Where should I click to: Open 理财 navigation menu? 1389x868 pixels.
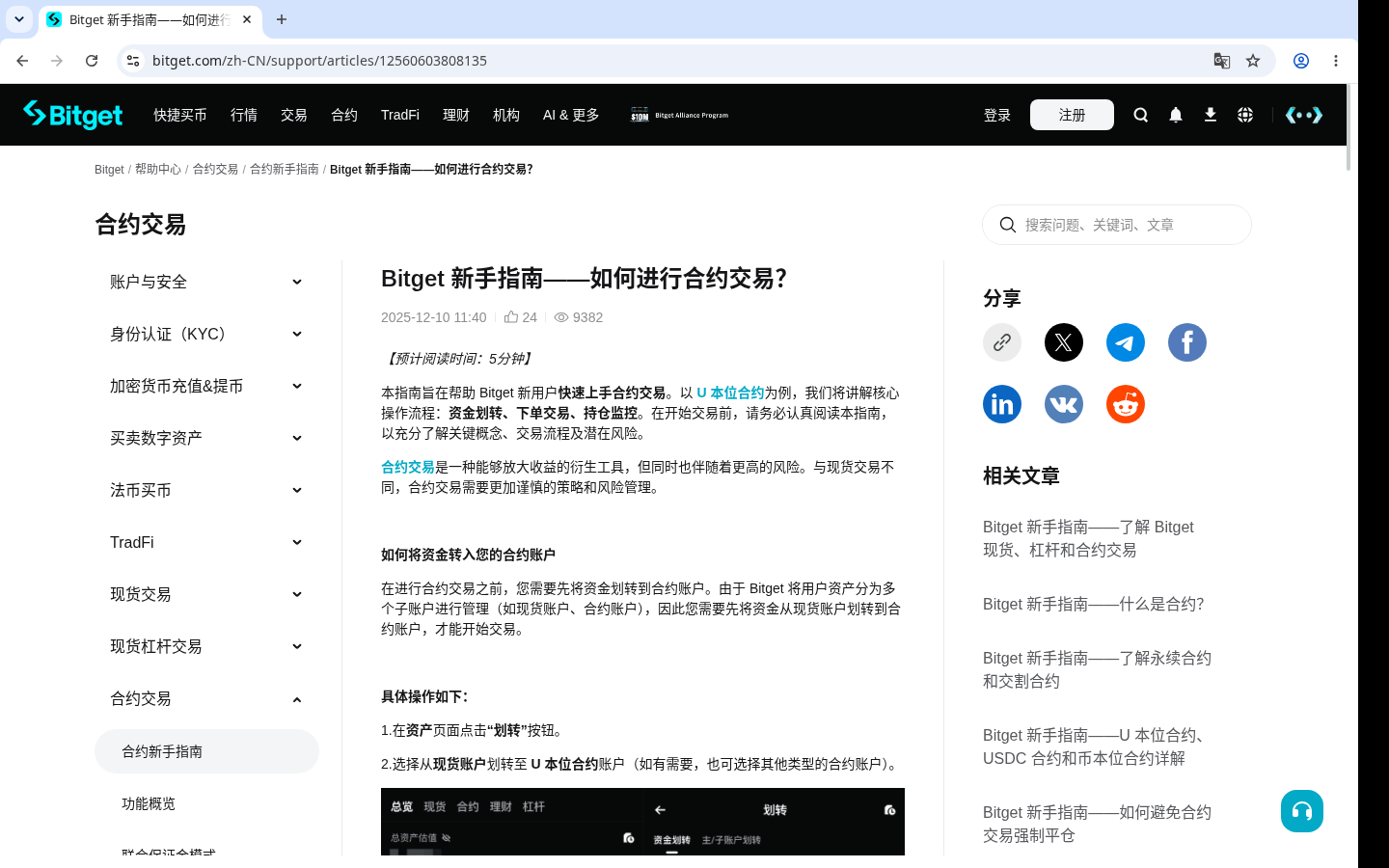pos(456,115)
